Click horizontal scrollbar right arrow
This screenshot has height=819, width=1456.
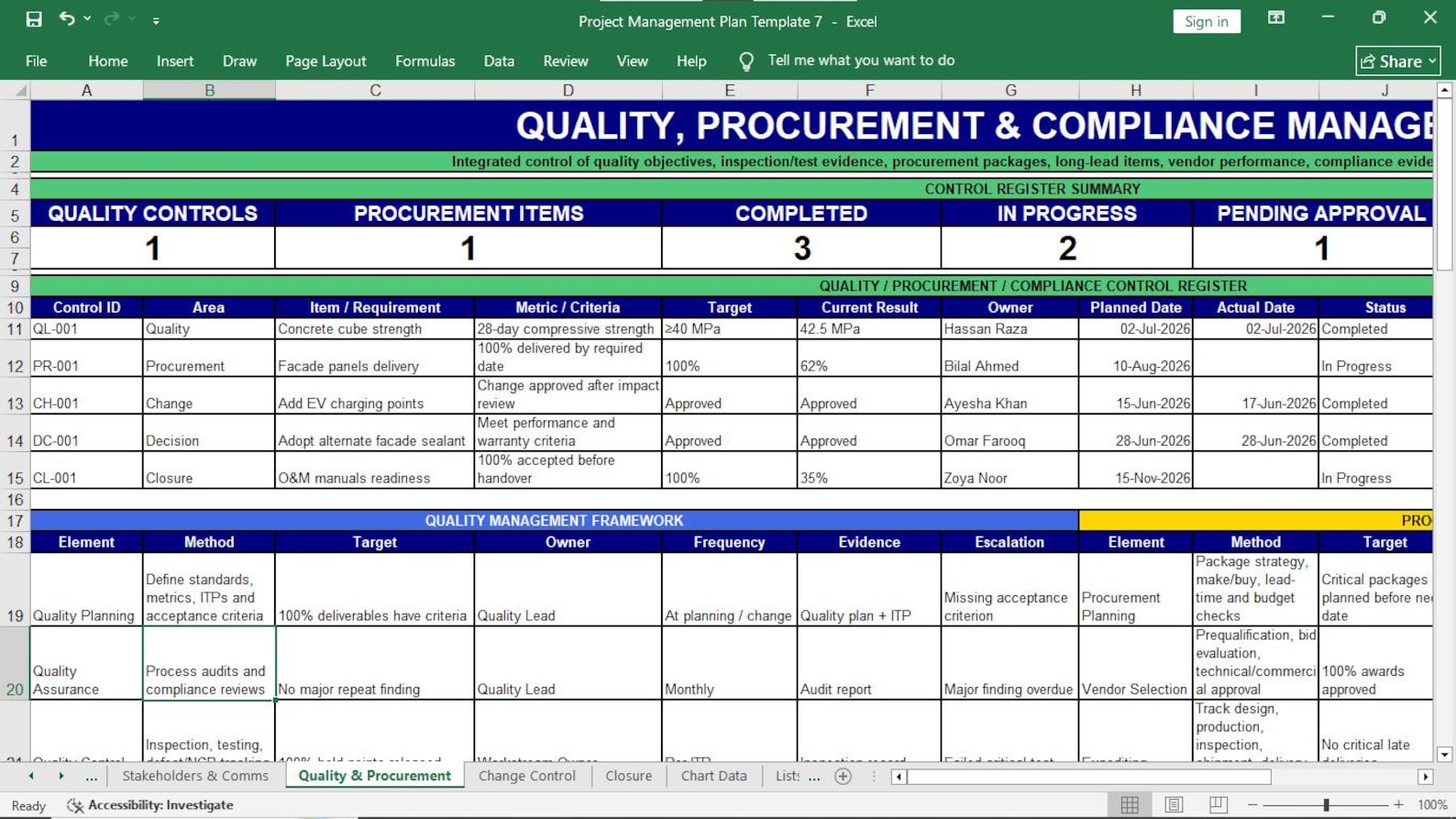(1425, 777)
